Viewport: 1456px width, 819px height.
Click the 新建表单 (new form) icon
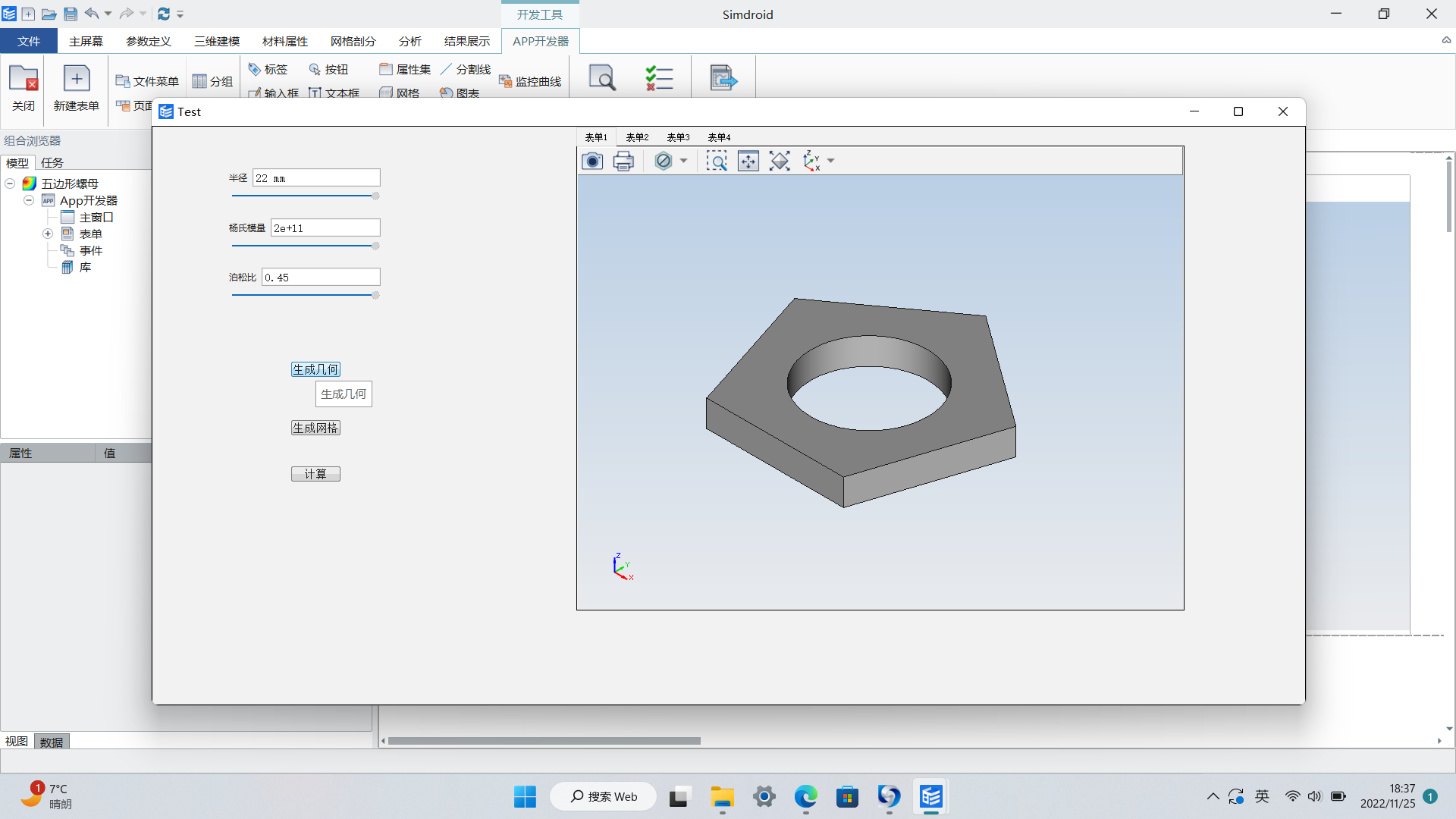pyautogui.click(x=77, y=88)
